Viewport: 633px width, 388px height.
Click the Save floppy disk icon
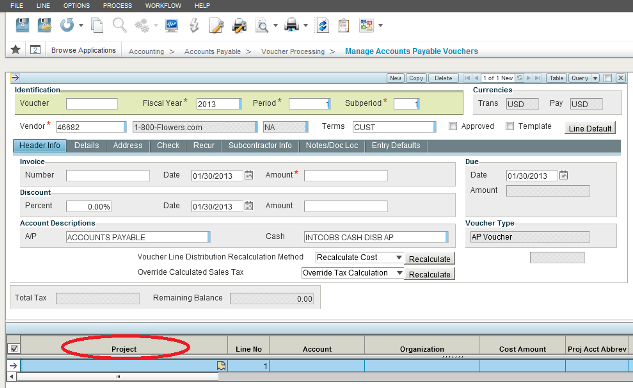(22, 25)
